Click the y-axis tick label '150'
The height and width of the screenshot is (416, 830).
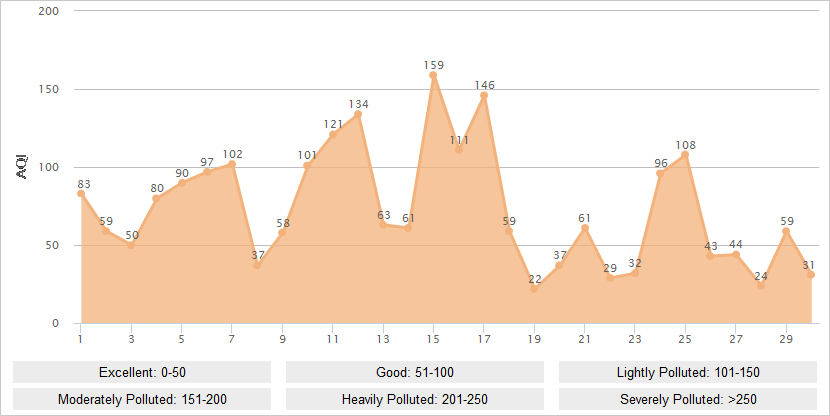coord(49,89)
